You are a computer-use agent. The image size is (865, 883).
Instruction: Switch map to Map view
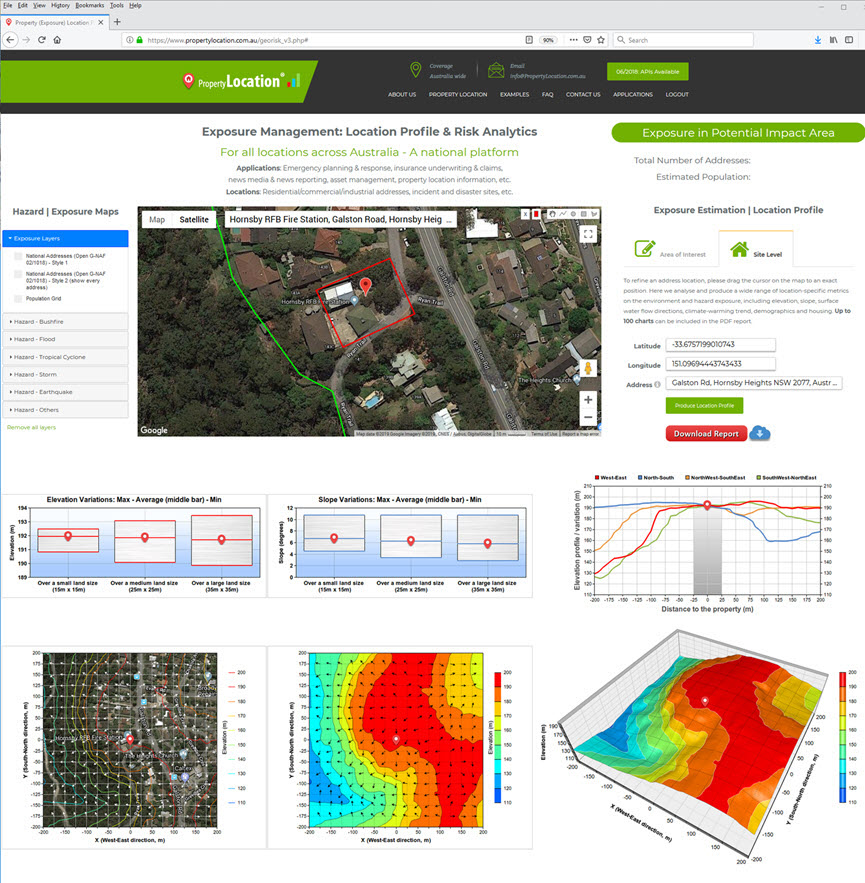(x=157, y=220)
